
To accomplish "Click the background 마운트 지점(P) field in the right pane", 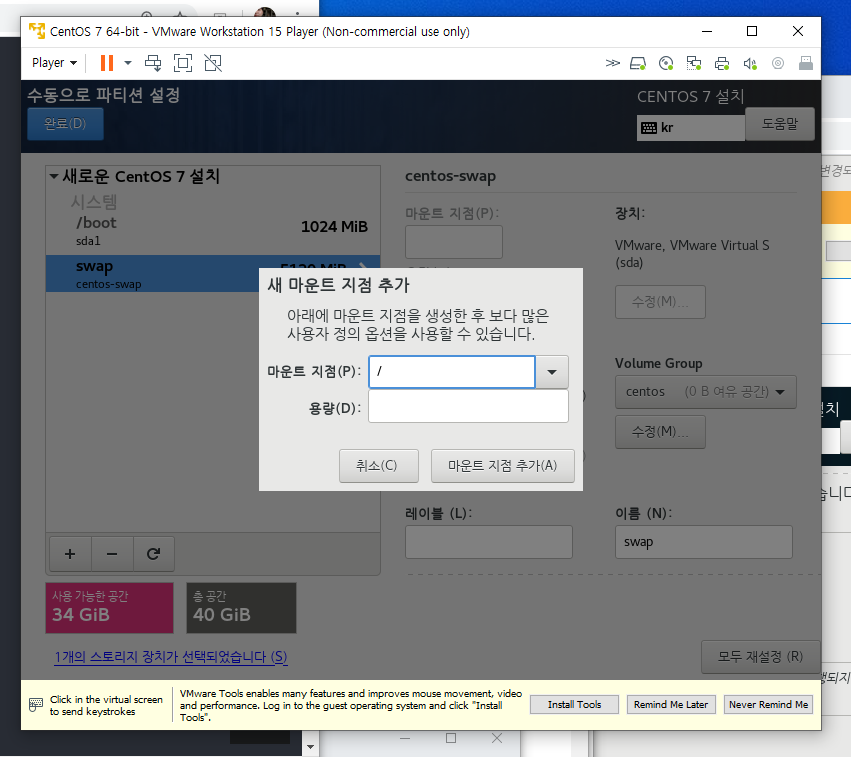I will click(x=454, y=242).
